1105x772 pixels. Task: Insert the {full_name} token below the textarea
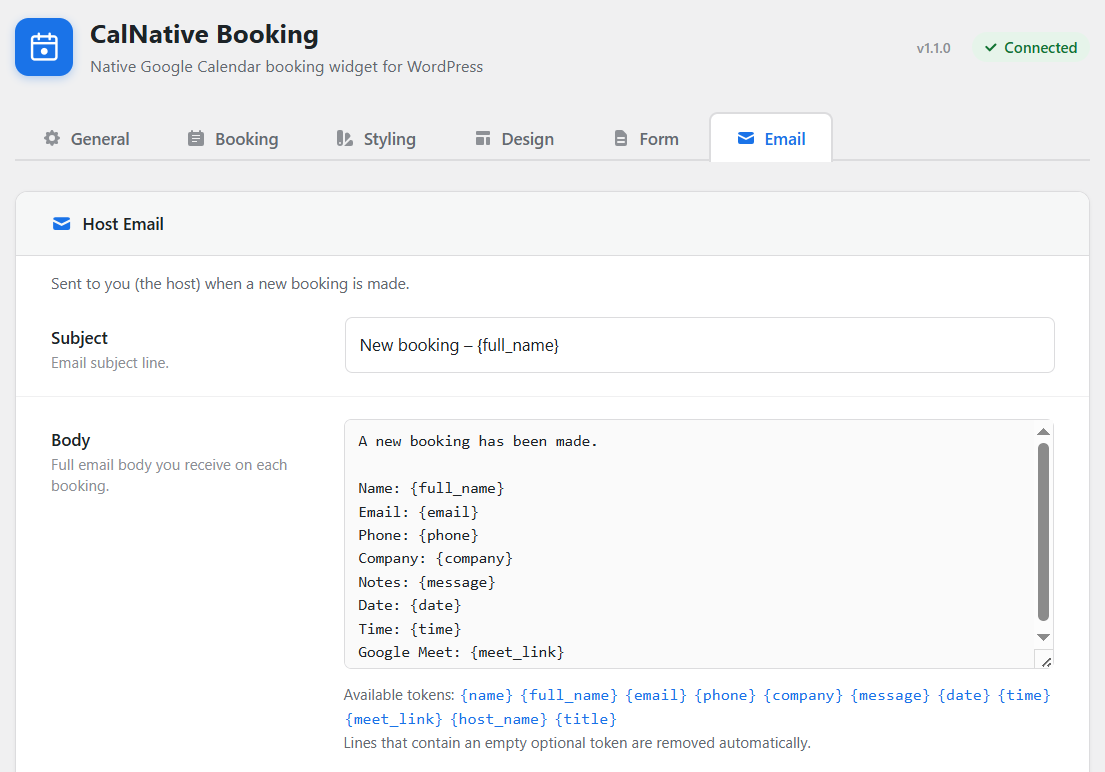point(569,695)
